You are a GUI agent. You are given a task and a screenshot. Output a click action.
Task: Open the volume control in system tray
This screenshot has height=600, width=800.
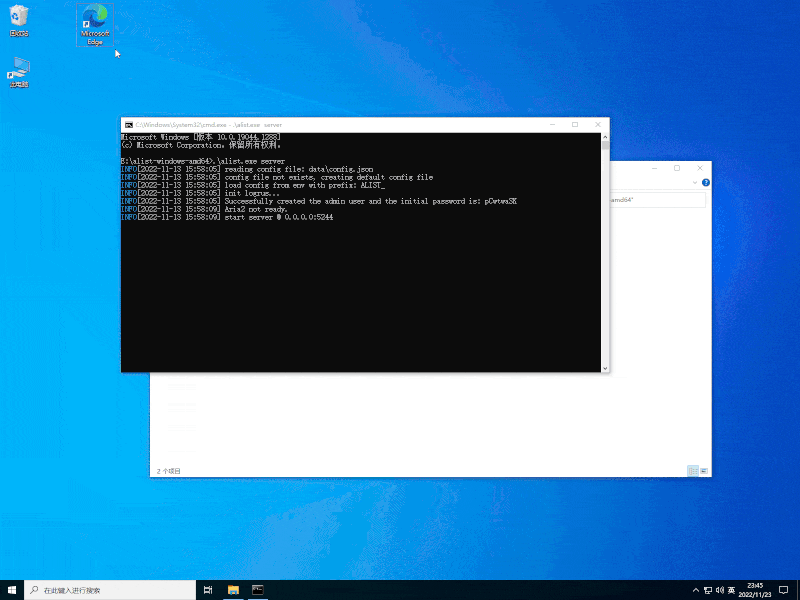(719, 590)
